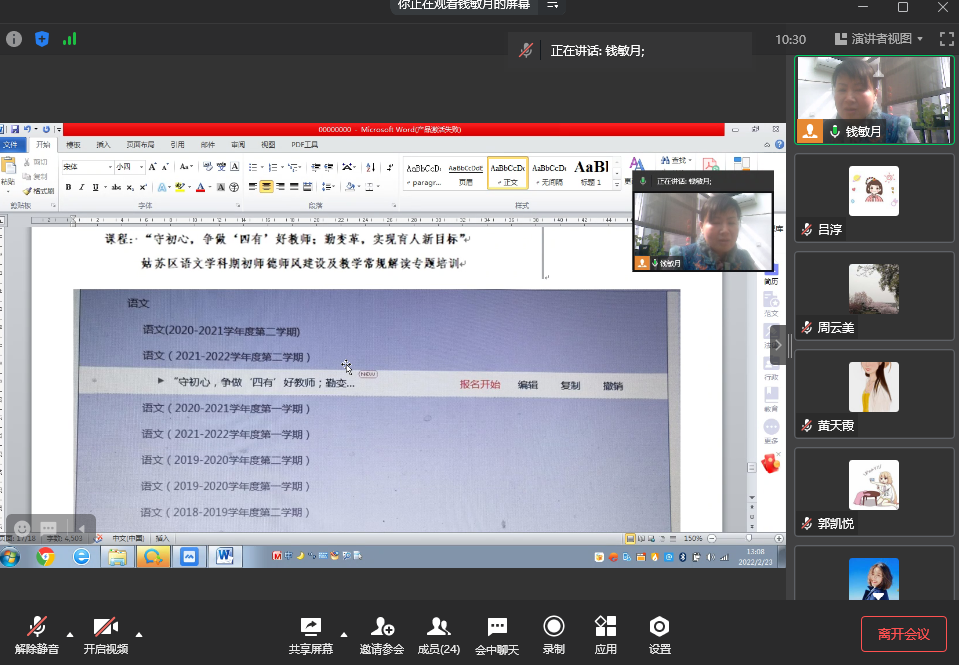959x665 pixels.
Task: Leave the meeting via 离开会议
Action: pyautogui.click(x=903, y=634)
